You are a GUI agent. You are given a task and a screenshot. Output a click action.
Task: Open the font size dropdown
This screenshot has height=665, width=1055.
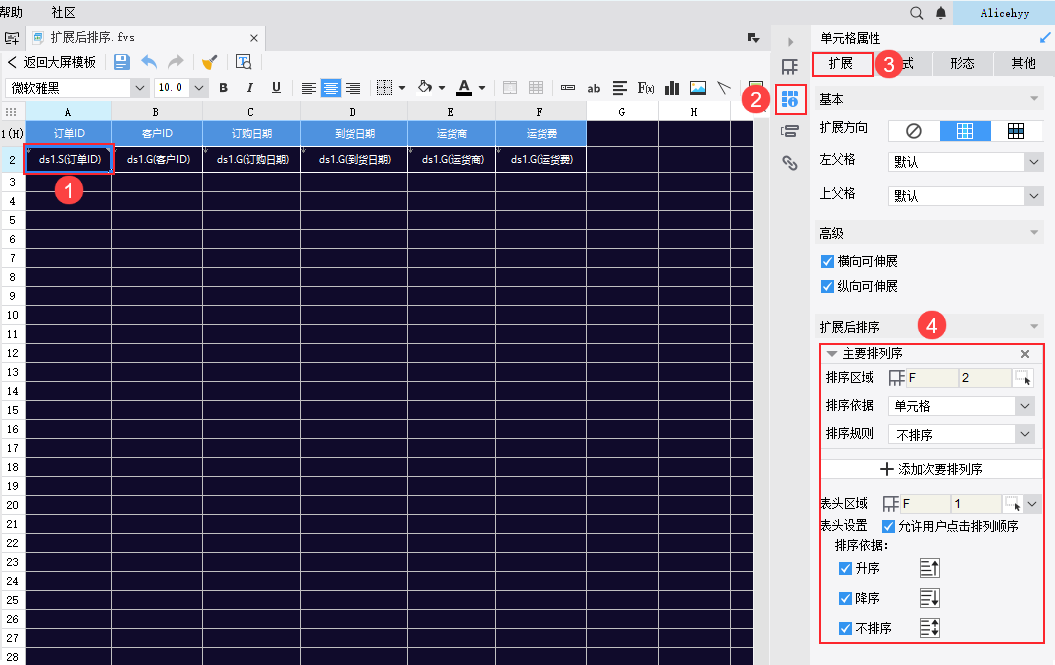198,88
